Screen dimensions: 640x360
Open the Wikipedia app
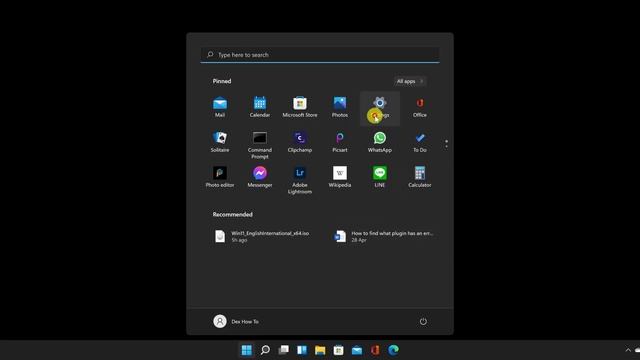coord(340,177)
